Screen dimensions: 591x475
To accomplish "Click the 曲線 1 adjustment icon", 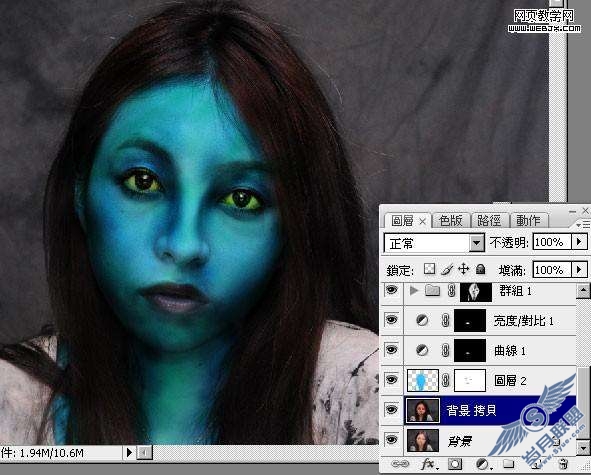I will click(422, 350).
